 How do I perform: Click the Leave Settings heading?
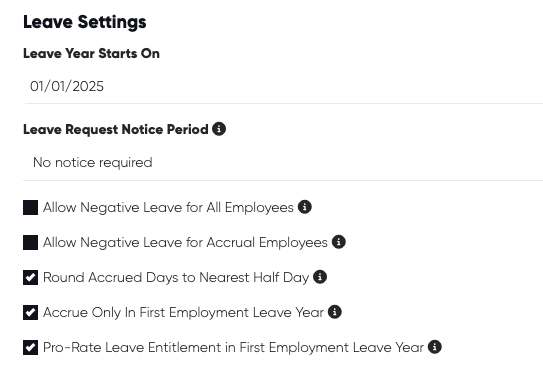tap(85, 22)
